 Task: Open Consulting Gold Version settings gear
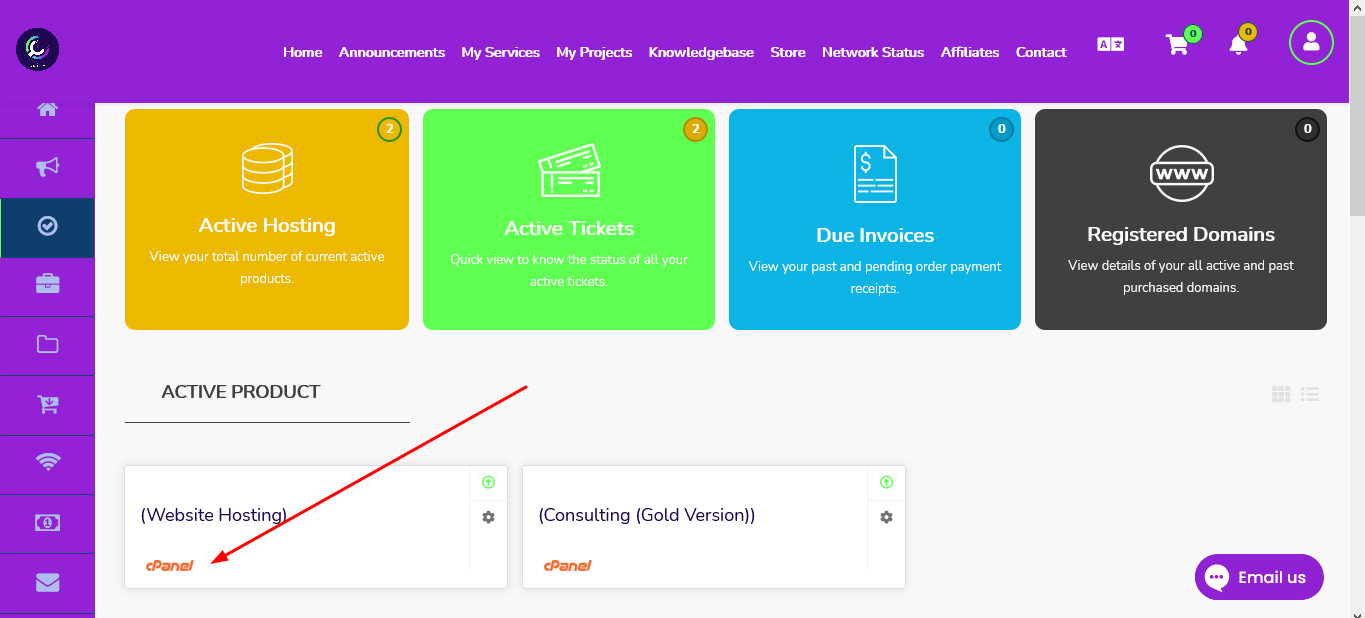[x=886, y=517]
